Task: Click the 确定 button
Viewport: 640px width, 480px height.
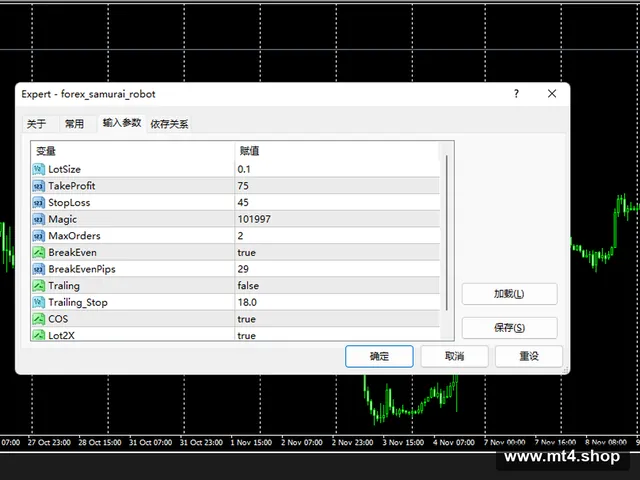Action: click(379, 356)
